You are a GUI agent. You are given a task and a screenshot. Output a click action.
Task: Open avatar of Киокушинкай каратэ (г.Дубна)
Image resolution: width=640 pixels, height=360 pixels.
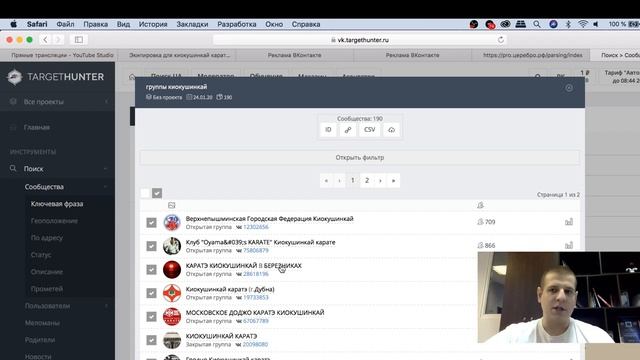coord(172,293)
